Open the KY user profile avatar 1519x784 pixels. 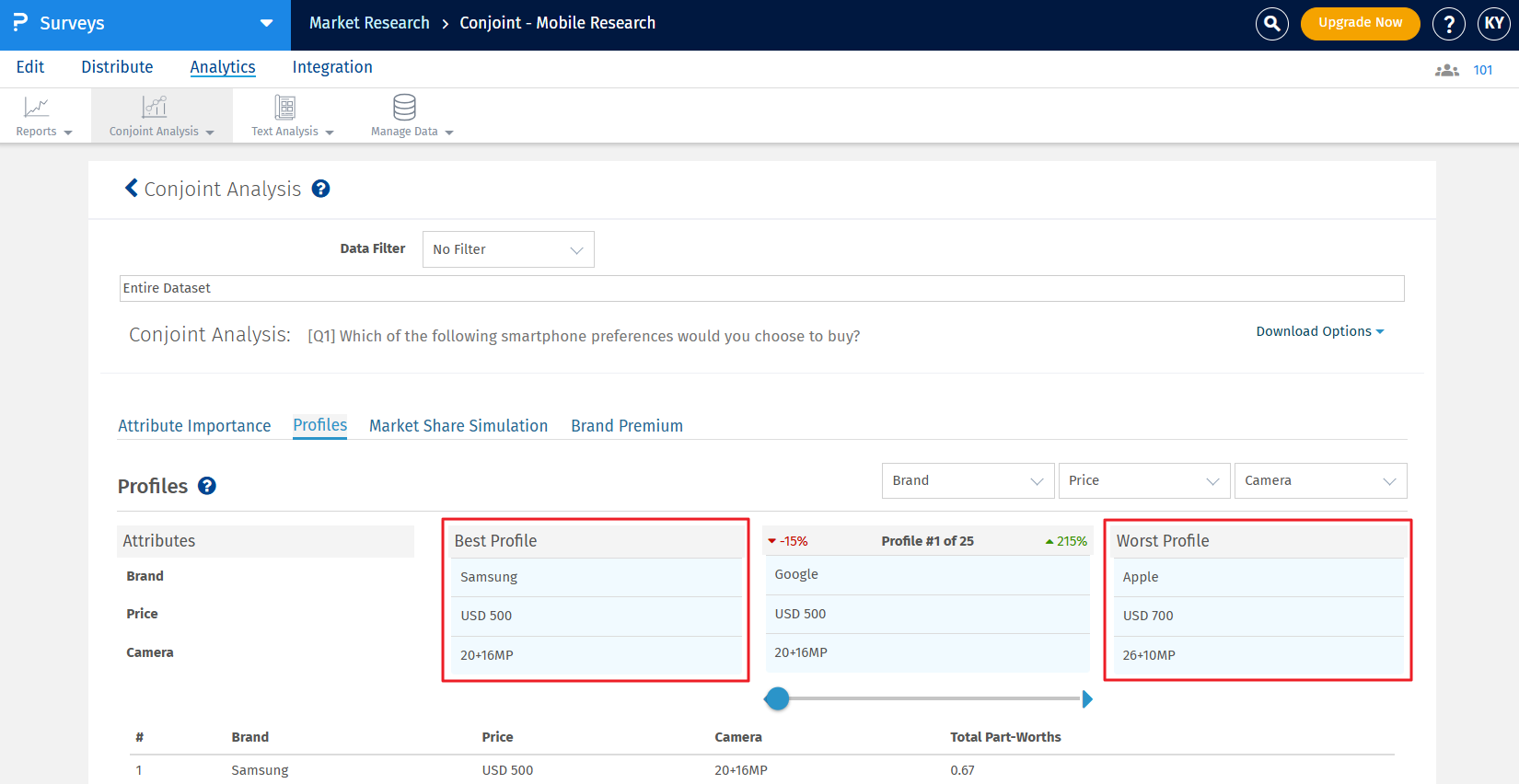[x=1494, y=24]
